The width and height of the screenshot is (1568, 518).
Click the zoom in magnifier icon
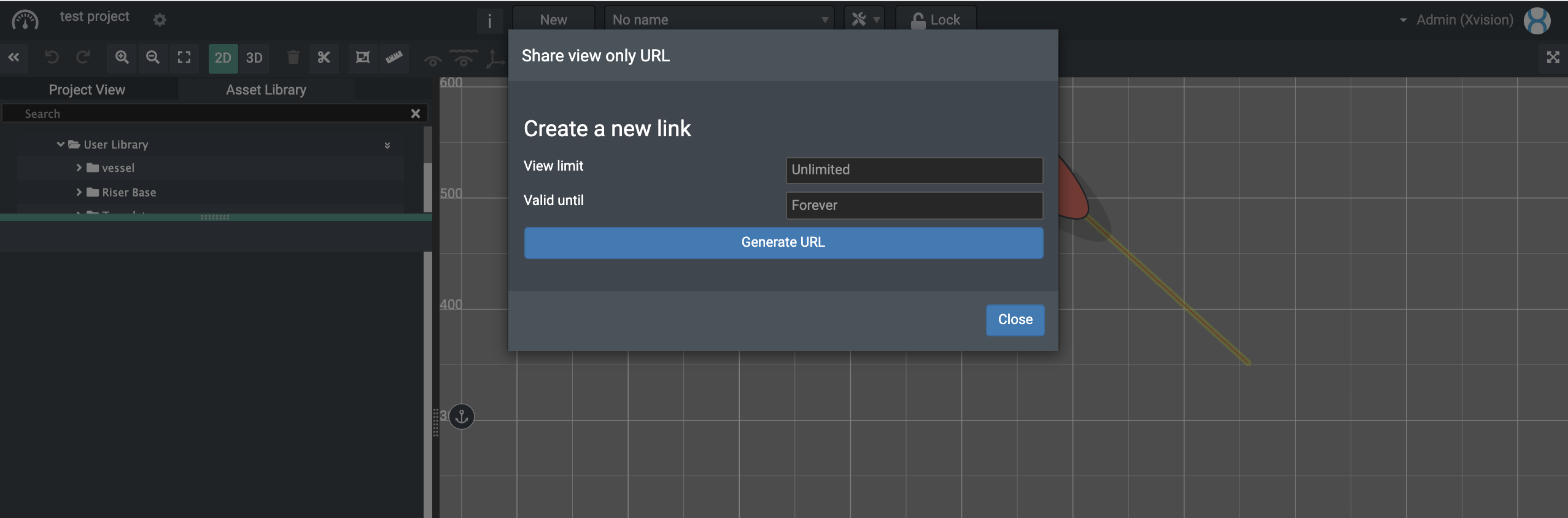122,58
